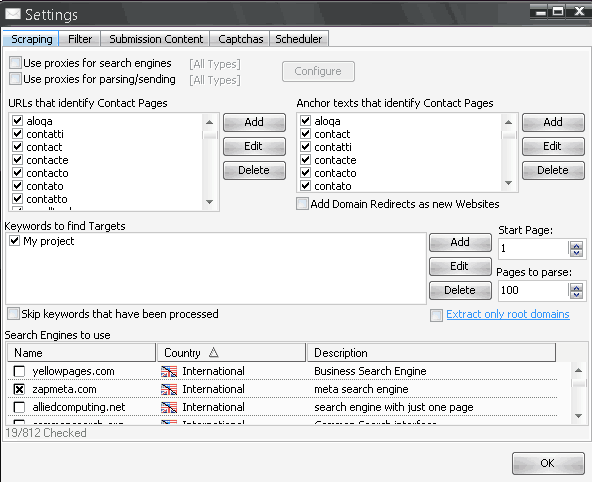The image size is (592, 482).
Task: Increase Start Page spinner value
Action: [x=577, y=245]
